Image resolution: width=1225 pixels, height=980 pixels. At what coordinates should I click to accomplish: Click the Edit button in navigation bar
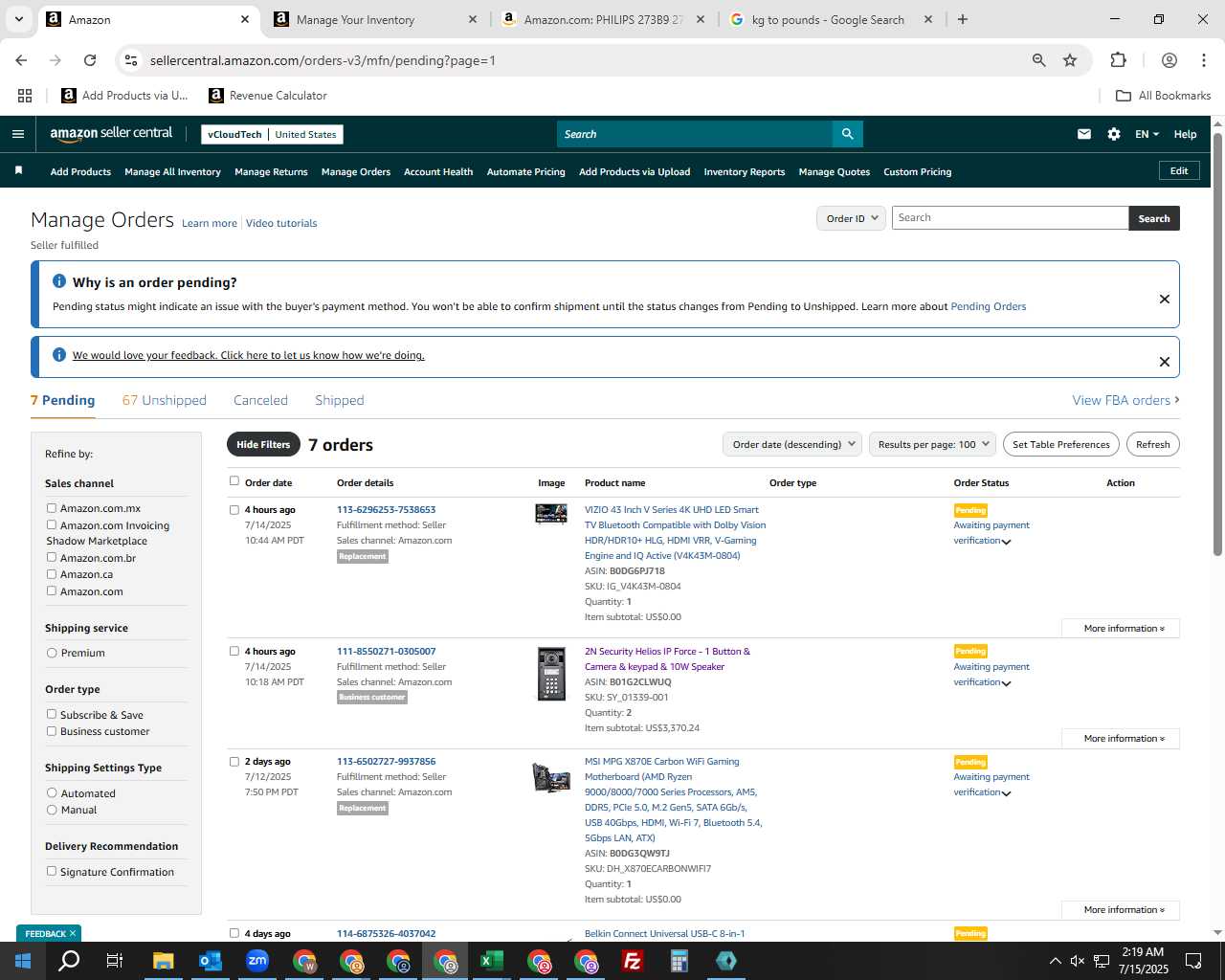[x=1179, y=170]
